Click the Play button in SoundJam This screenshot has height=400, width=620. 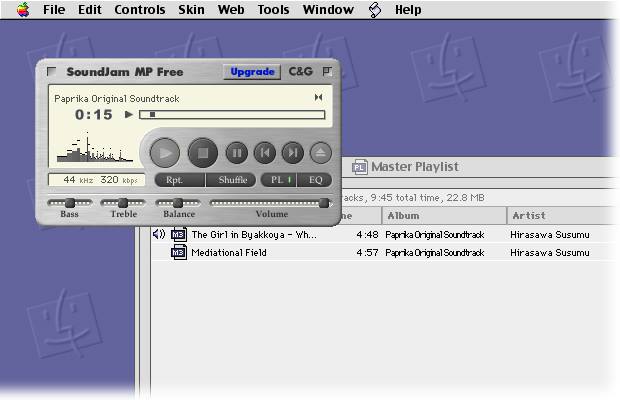[165, 153]
